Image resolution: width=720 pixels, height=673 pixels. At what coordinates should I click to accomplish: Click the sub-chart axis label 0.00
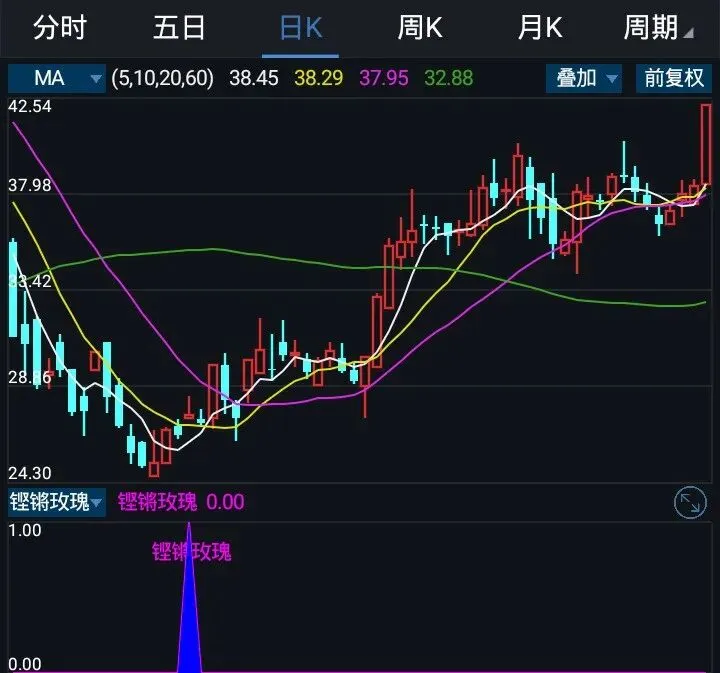(x=25, y=664)
